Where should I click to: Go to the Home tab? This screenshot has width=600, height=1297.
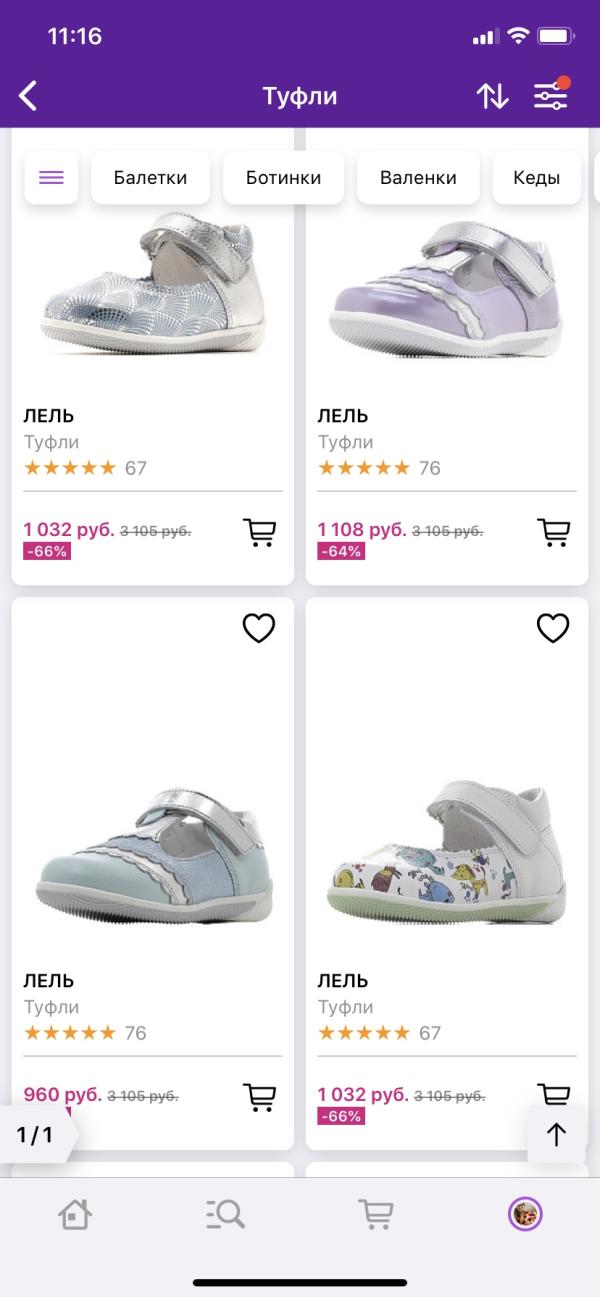coord(75,1214)
